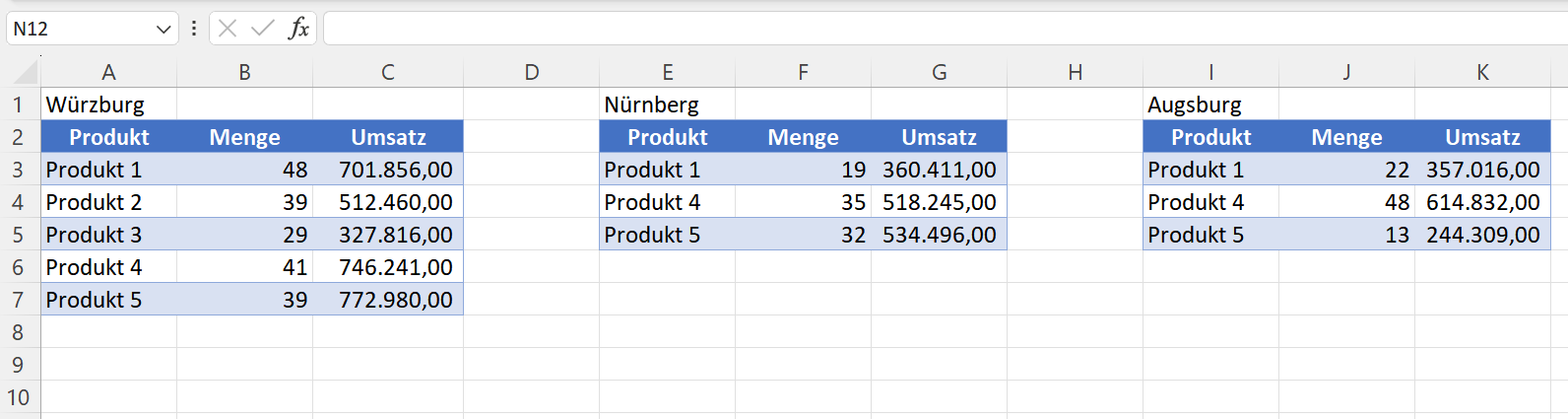This screenshot has height=419, width=1568.
Task: Click Produkt header in Würzburg table
Action: [x=108, y=137]
